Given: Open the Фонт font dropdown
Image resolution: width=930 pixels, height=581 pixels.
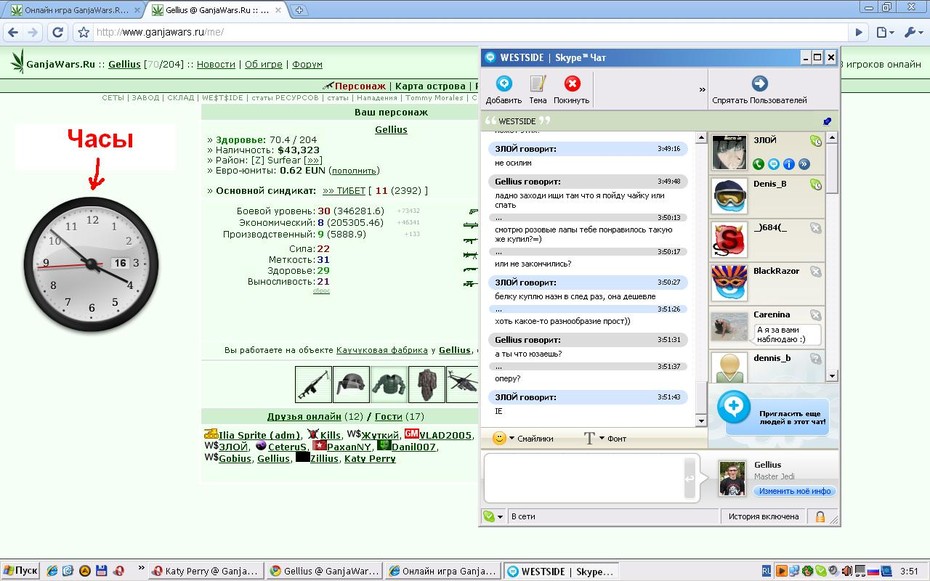Looking at the screenshot, I should (605, 438).
